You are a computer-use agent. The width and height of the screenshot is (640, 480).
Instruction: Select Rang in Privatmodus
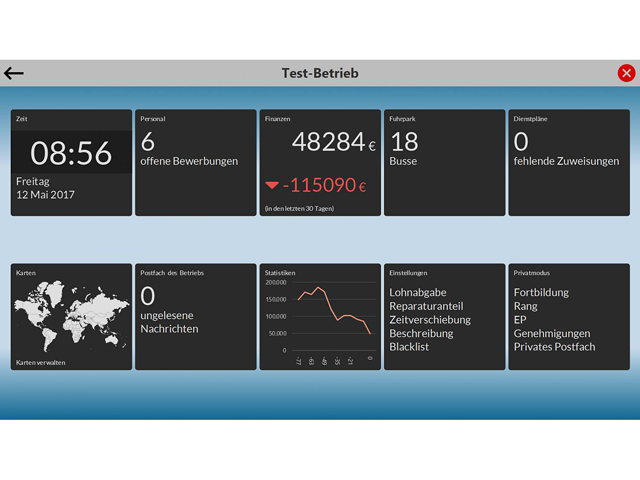tap(525, 306)
